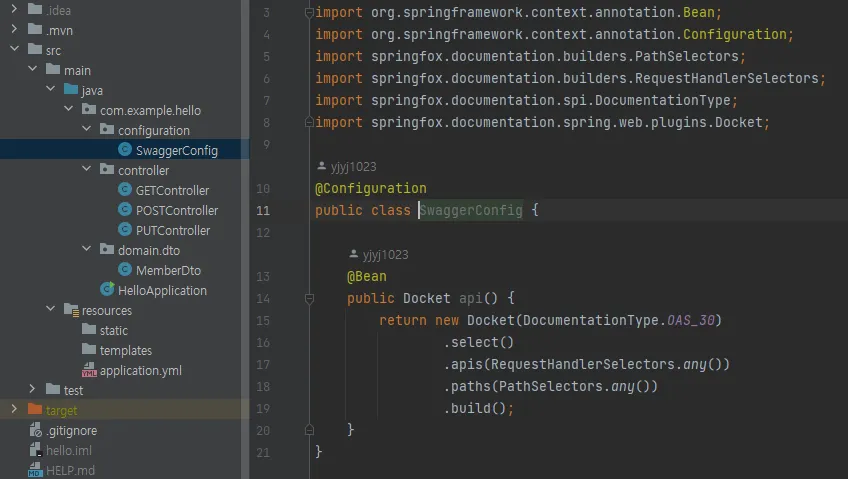Image resolution: width=848 pixels, height=479 pixels.
Task: Click the .mvn folder icon
Action: (x=35, y=29)
